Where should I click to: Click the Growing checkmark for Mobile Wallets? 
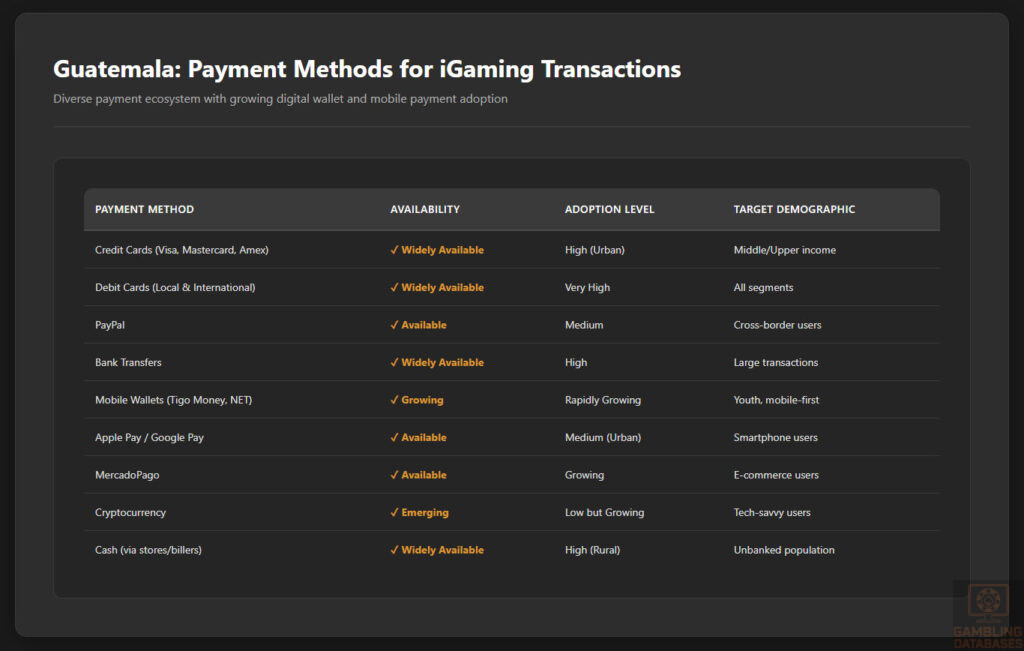395,399
